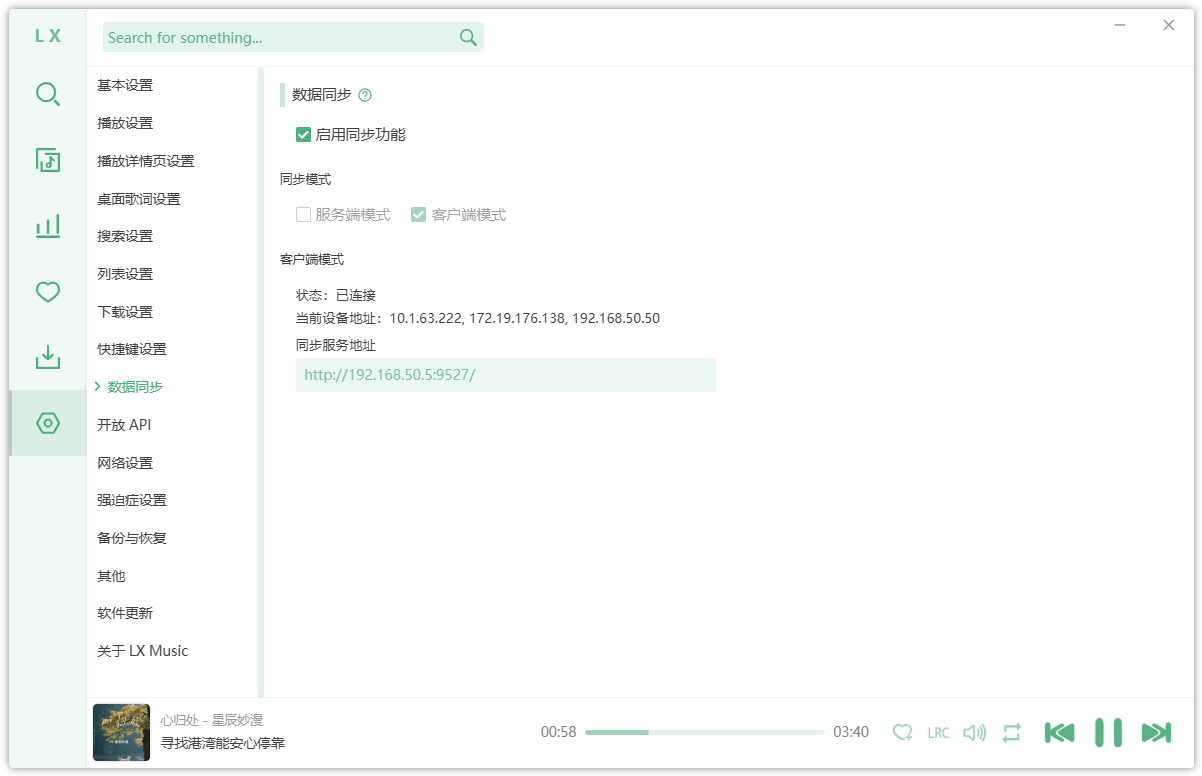Go to 网络设置 section
Viewport: 1202px width, 776px height.
(x=125, y=463)
